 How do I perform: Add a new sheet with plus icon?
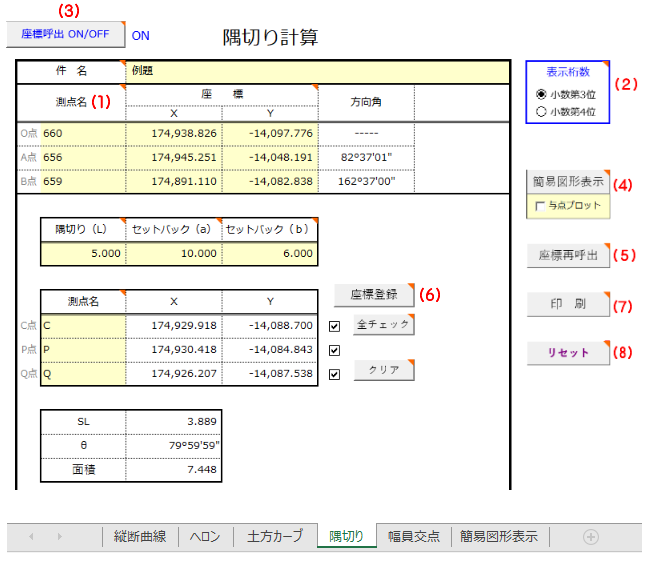pos(591,537)
